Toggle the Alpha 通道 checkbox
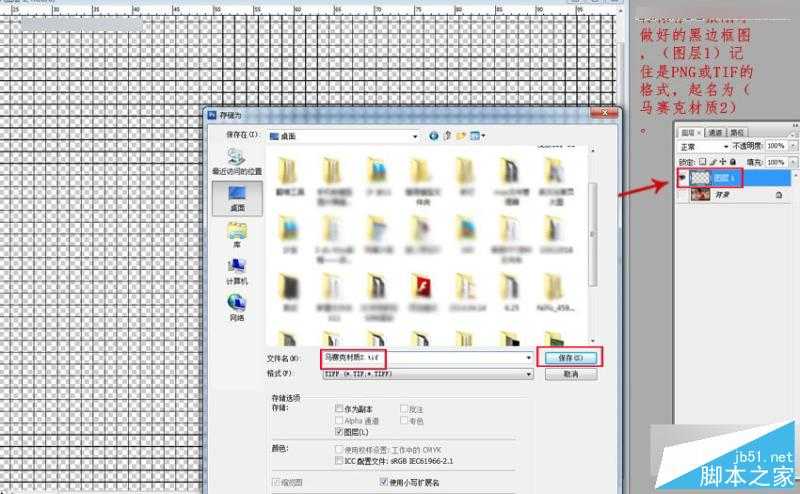The width and height of the screenshot is (800, 494). coord(339,421)
